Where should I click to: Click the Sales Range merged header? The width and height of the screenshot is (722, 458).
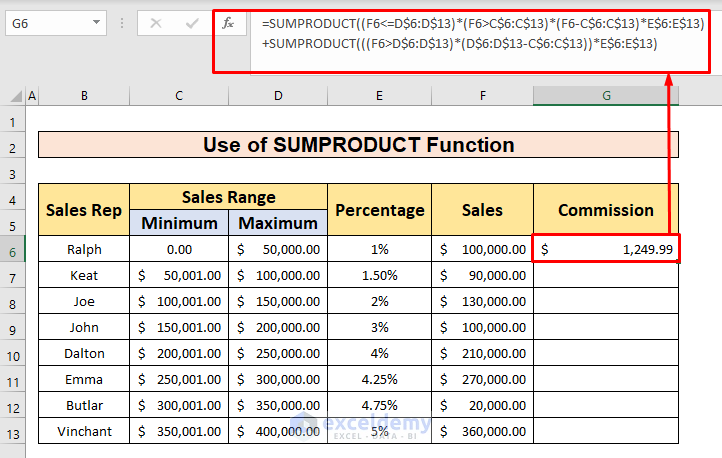click(x=228, y=197)
